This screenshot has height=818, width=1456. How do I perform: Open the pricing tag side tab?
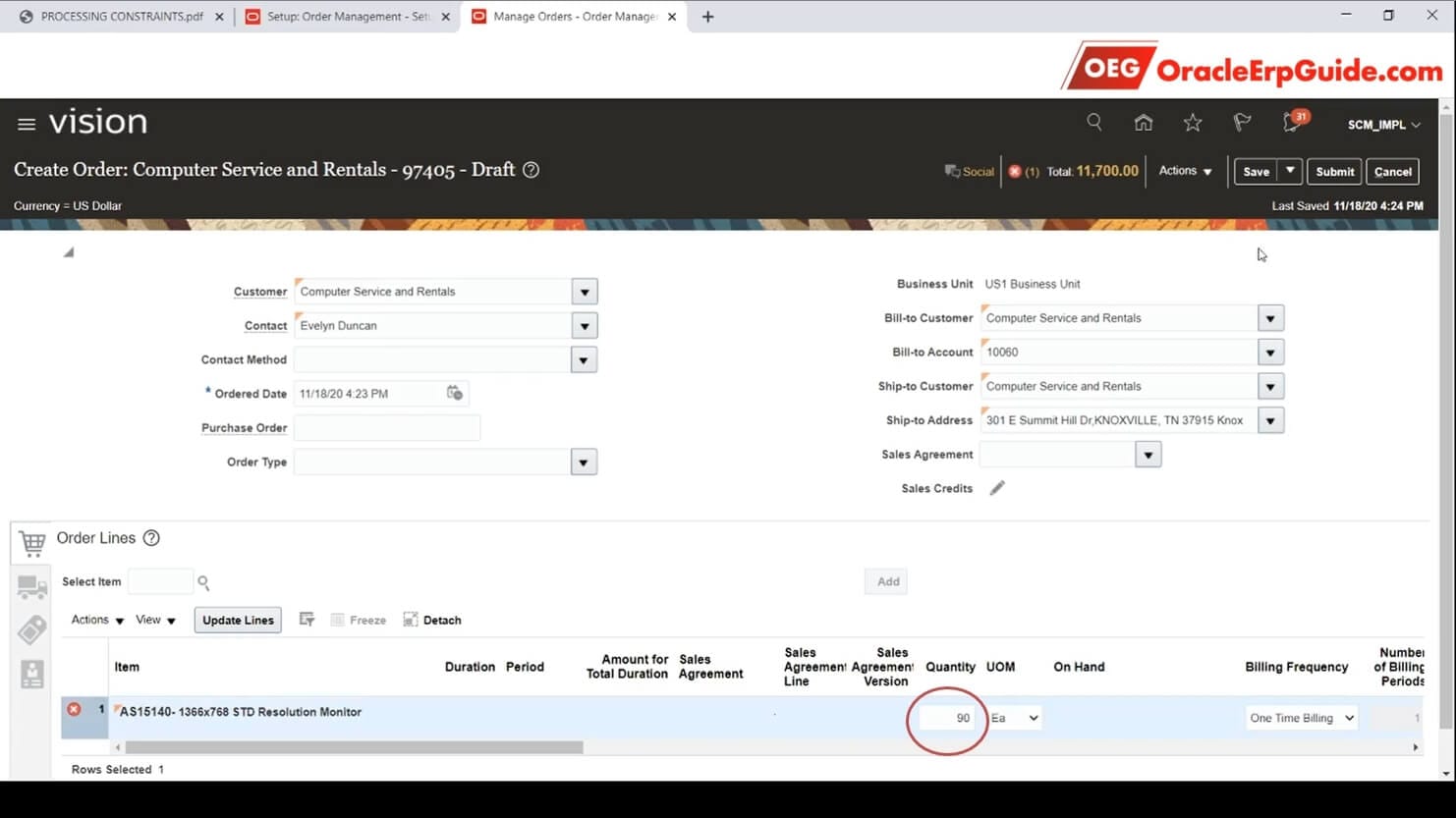click(31, 629)
